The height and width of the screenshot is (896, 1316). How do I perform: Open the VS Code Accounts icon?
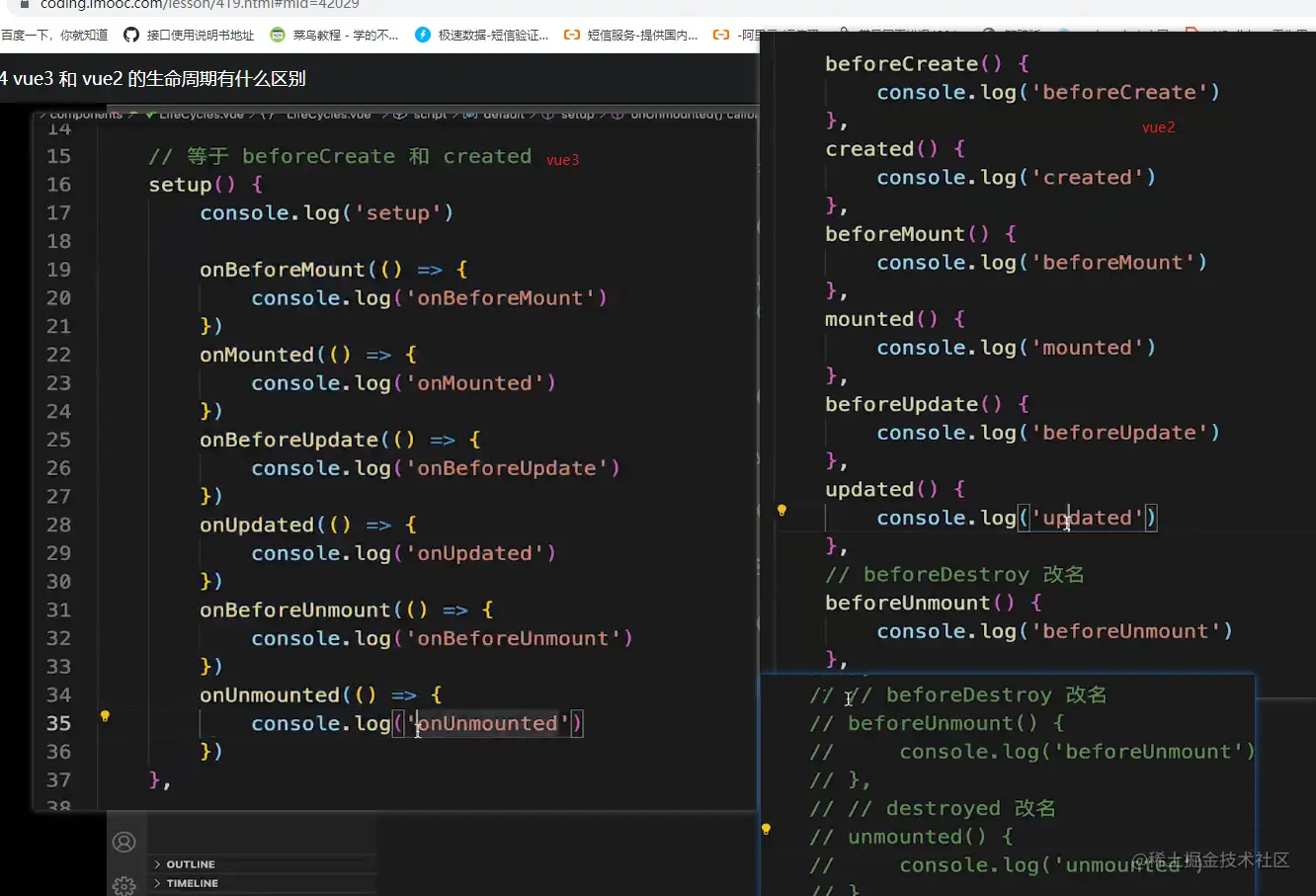[124, 842]
